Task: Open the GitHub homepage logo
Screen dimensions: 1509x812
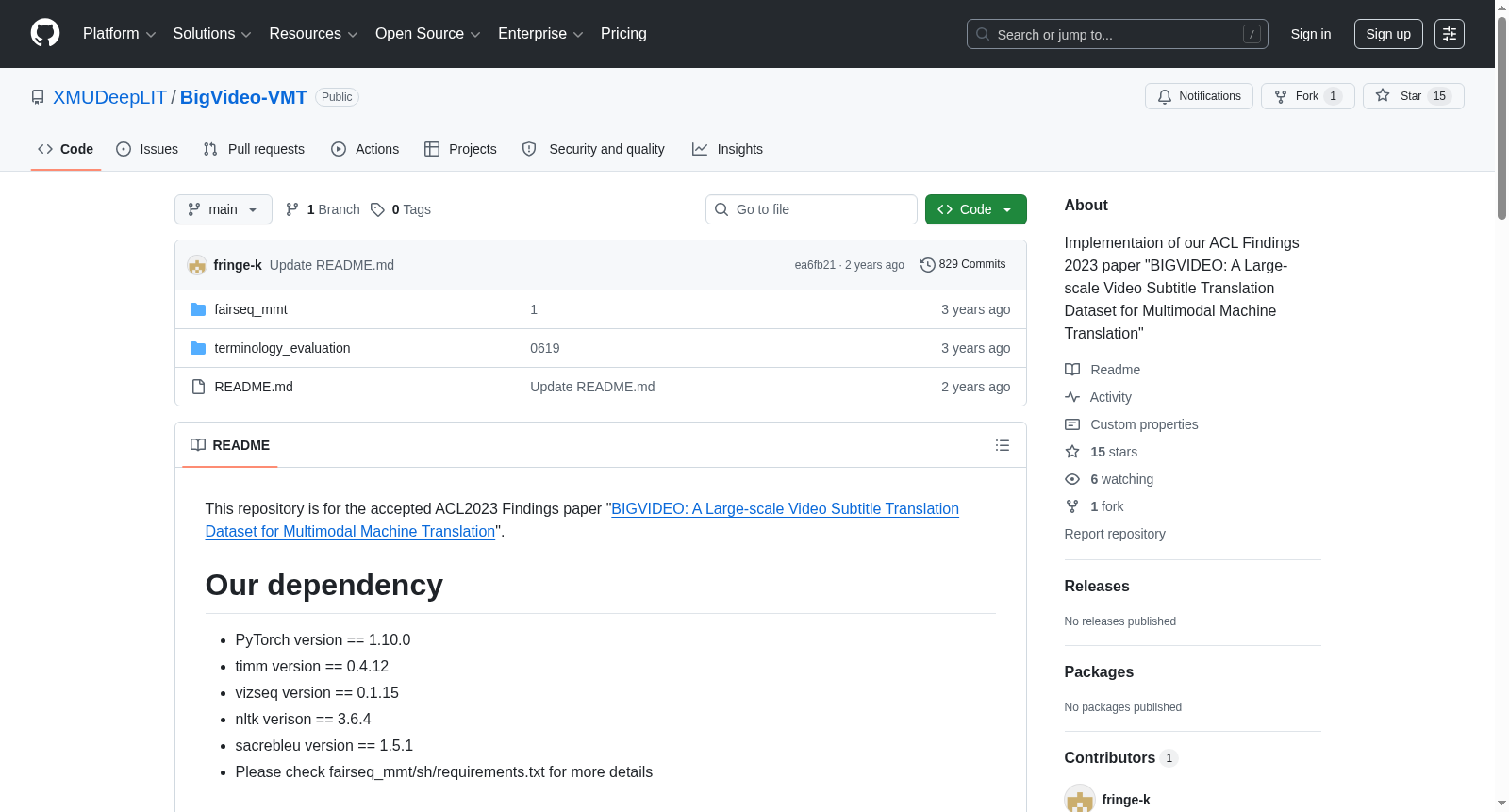Action: tap(45, 33)
